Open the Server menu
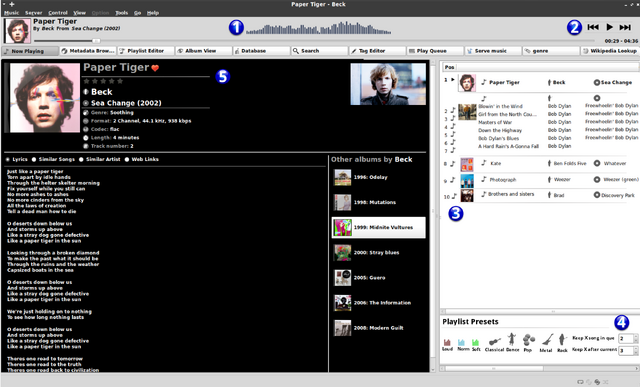 point(33,13)
